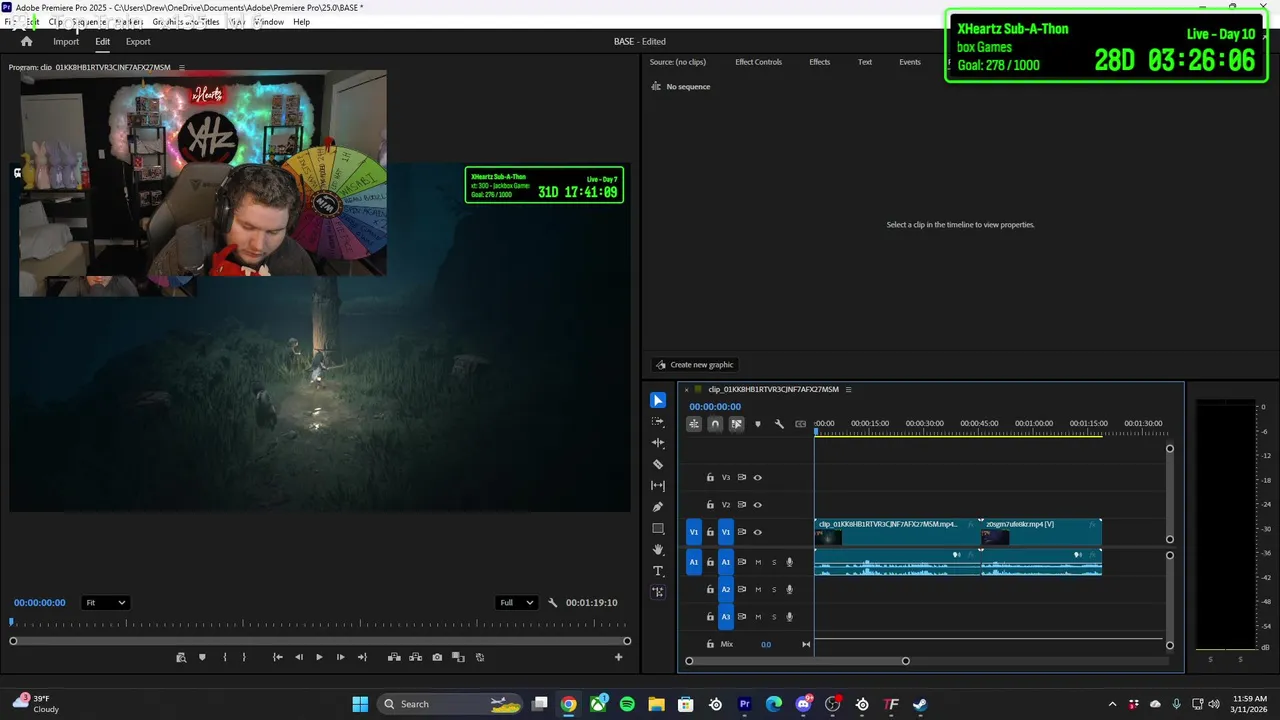The image size is (1280, 720).
Task: Step back one frame
Action: coord(298,657)
